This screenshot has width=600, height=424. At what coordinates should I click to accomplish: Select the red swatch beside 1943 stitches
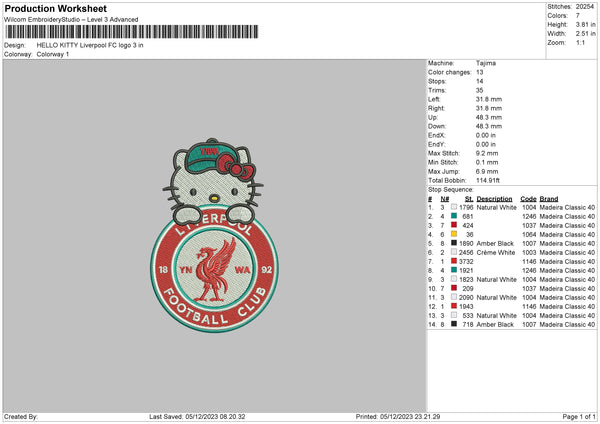(454, 306)
